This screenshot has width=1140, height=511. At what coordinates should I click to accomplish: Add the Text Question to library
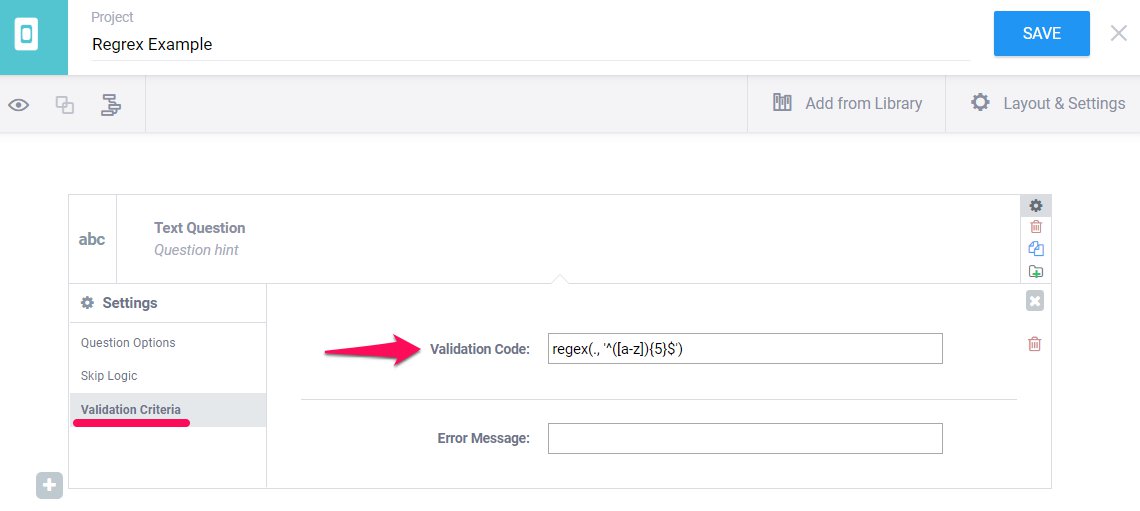(1036, 271)
